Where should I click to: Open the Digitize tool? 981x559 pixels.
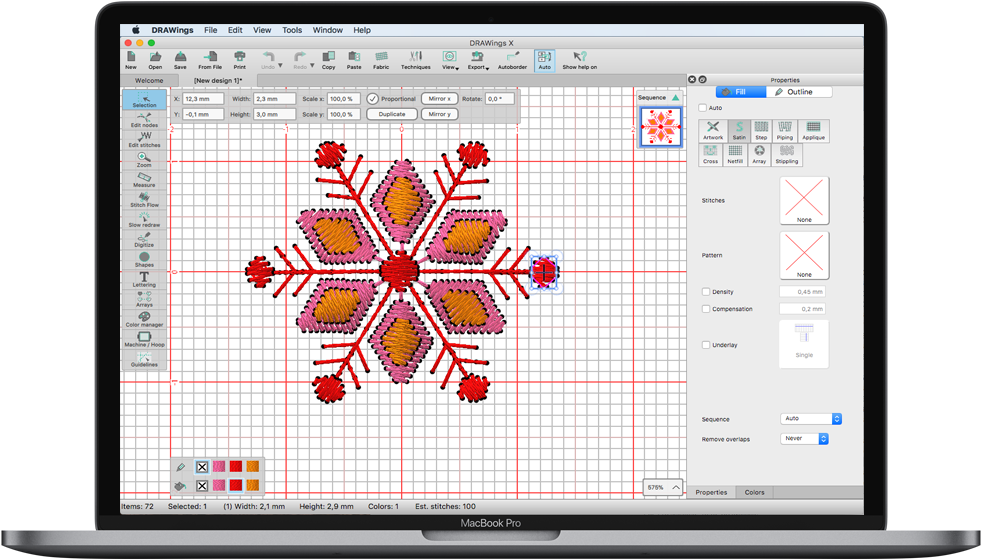144,240
